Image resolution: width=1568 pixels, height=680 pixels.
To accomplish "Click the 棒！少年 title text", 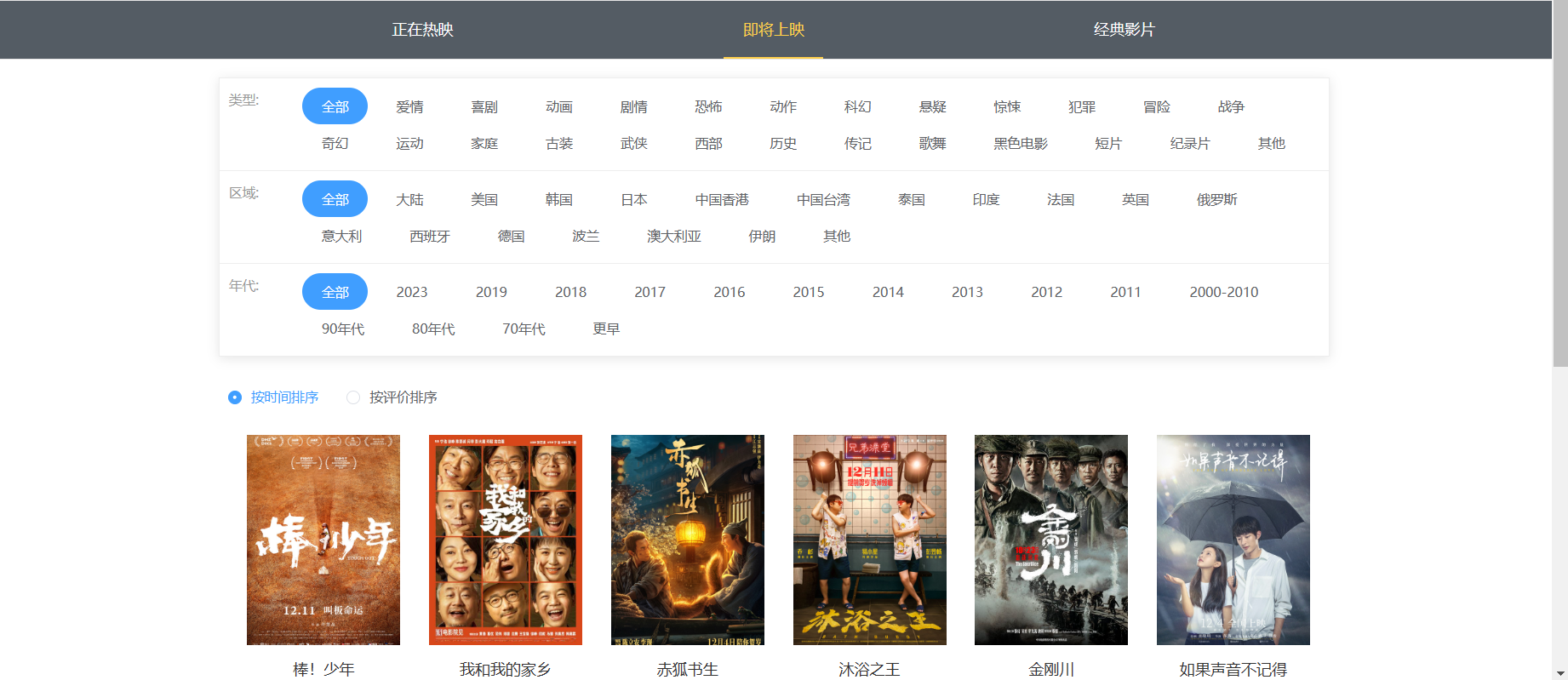I will (323, 670).
